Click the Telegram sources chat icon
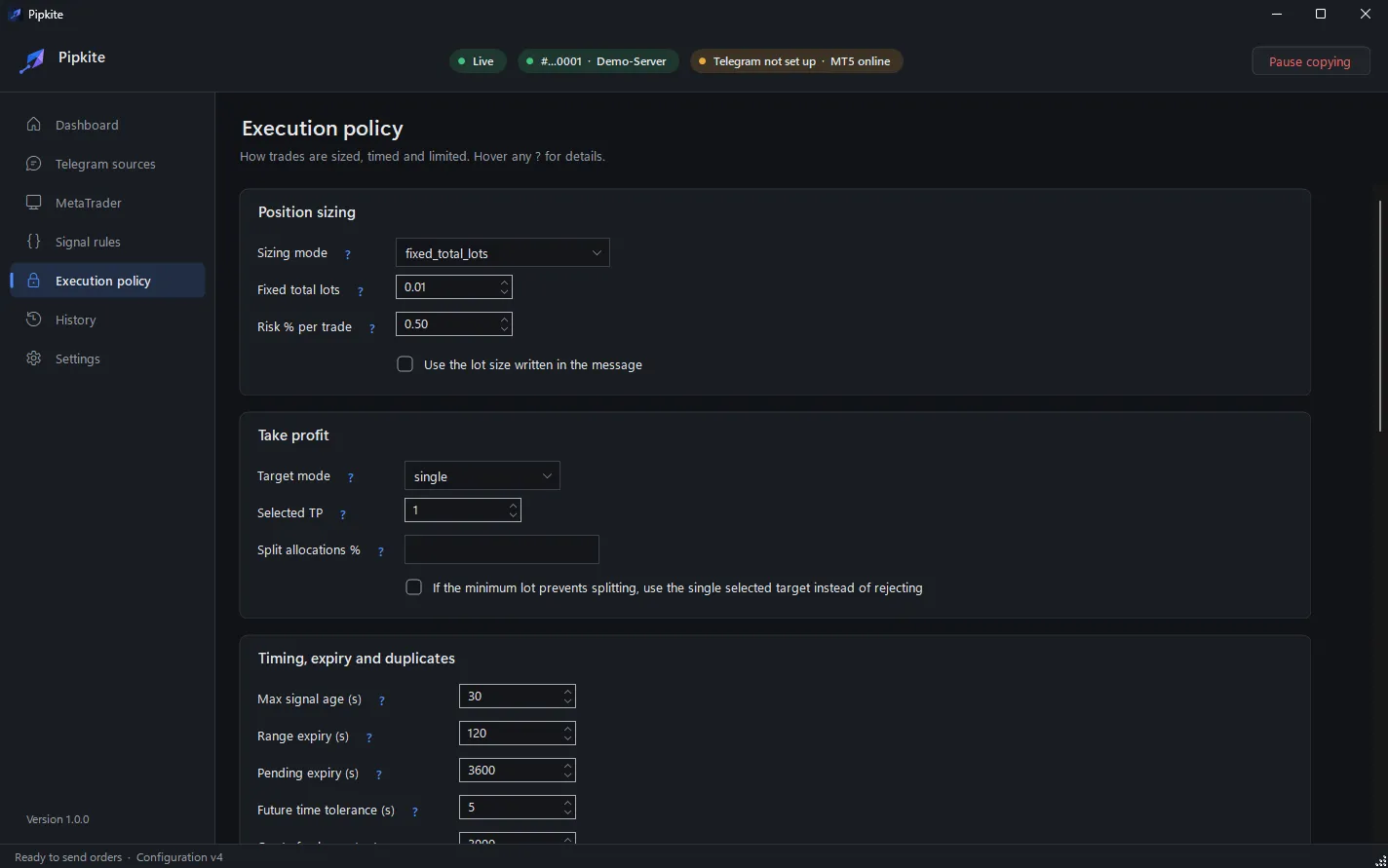 (34, 164)
